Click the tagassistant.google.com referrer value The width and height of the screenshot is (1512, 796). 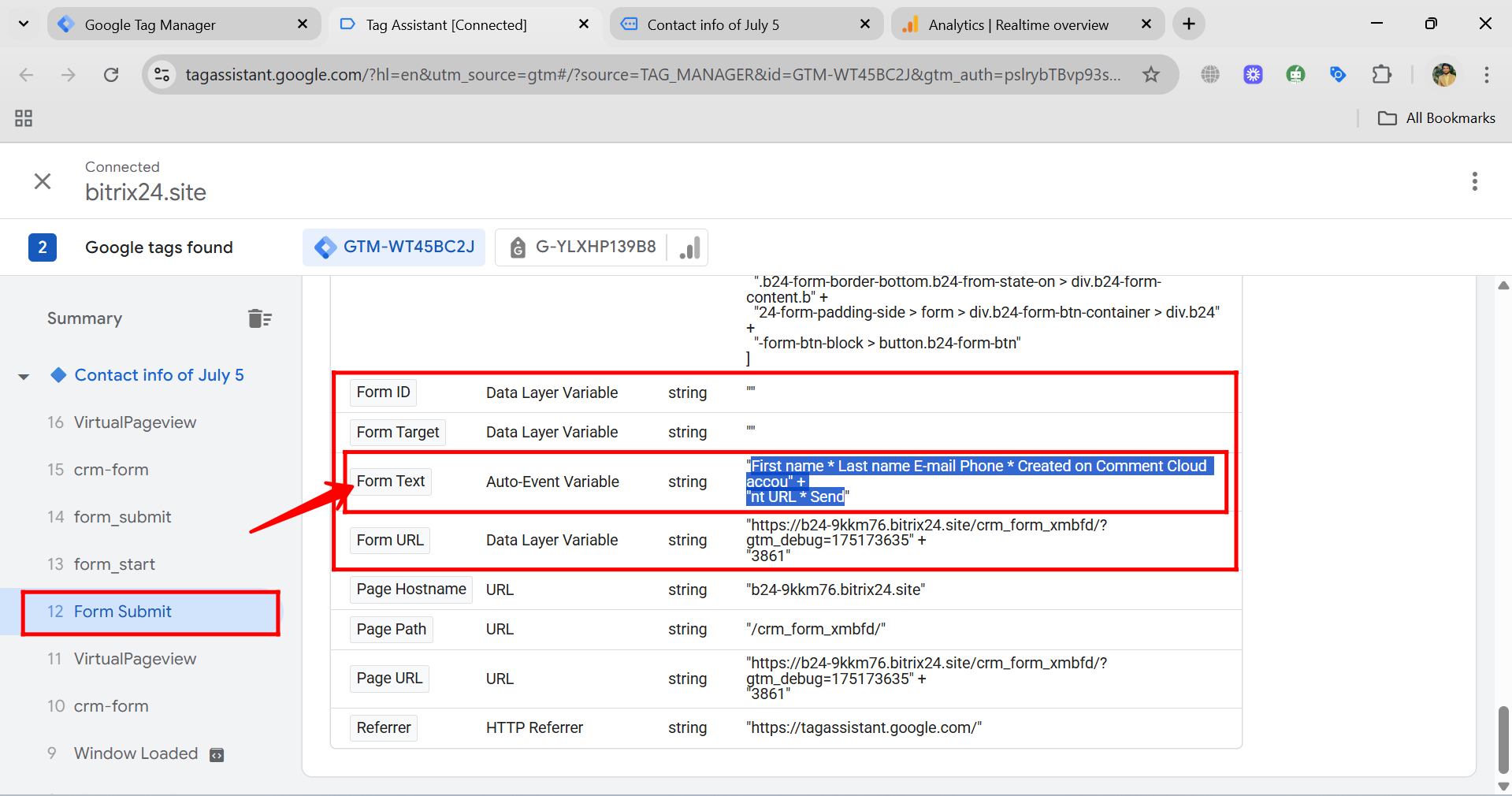864,727
